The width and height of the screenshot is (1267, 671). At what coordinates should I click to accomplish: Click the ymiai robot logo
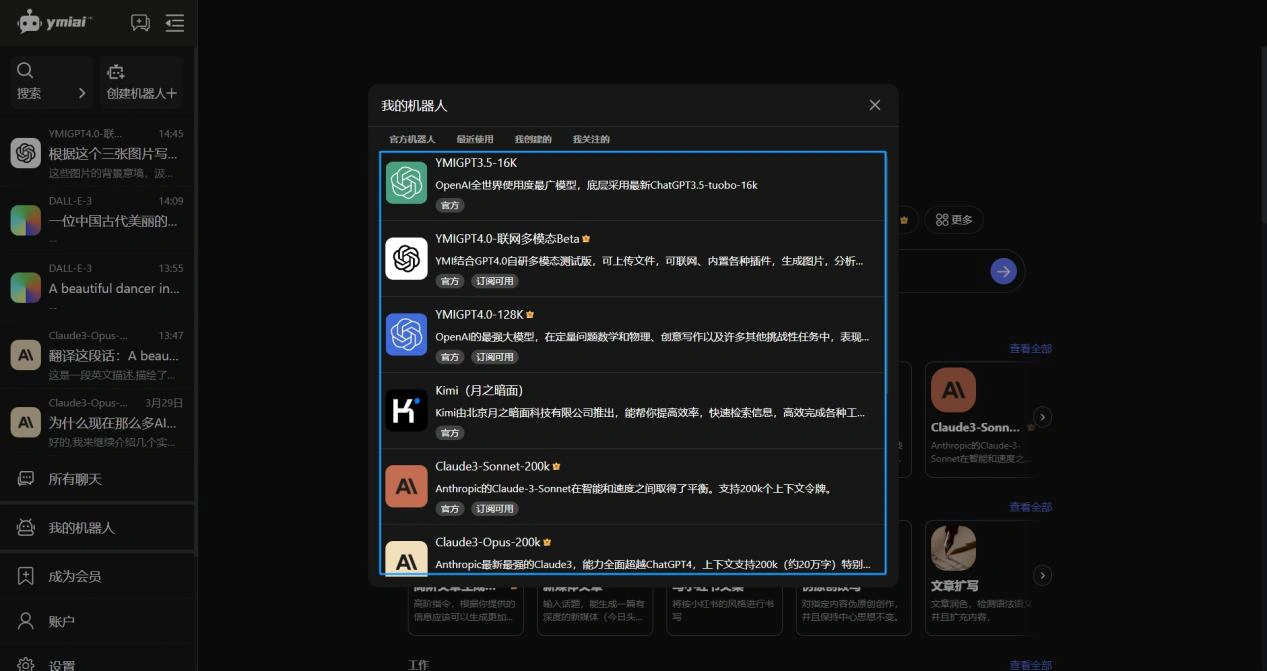click(56, 21)
